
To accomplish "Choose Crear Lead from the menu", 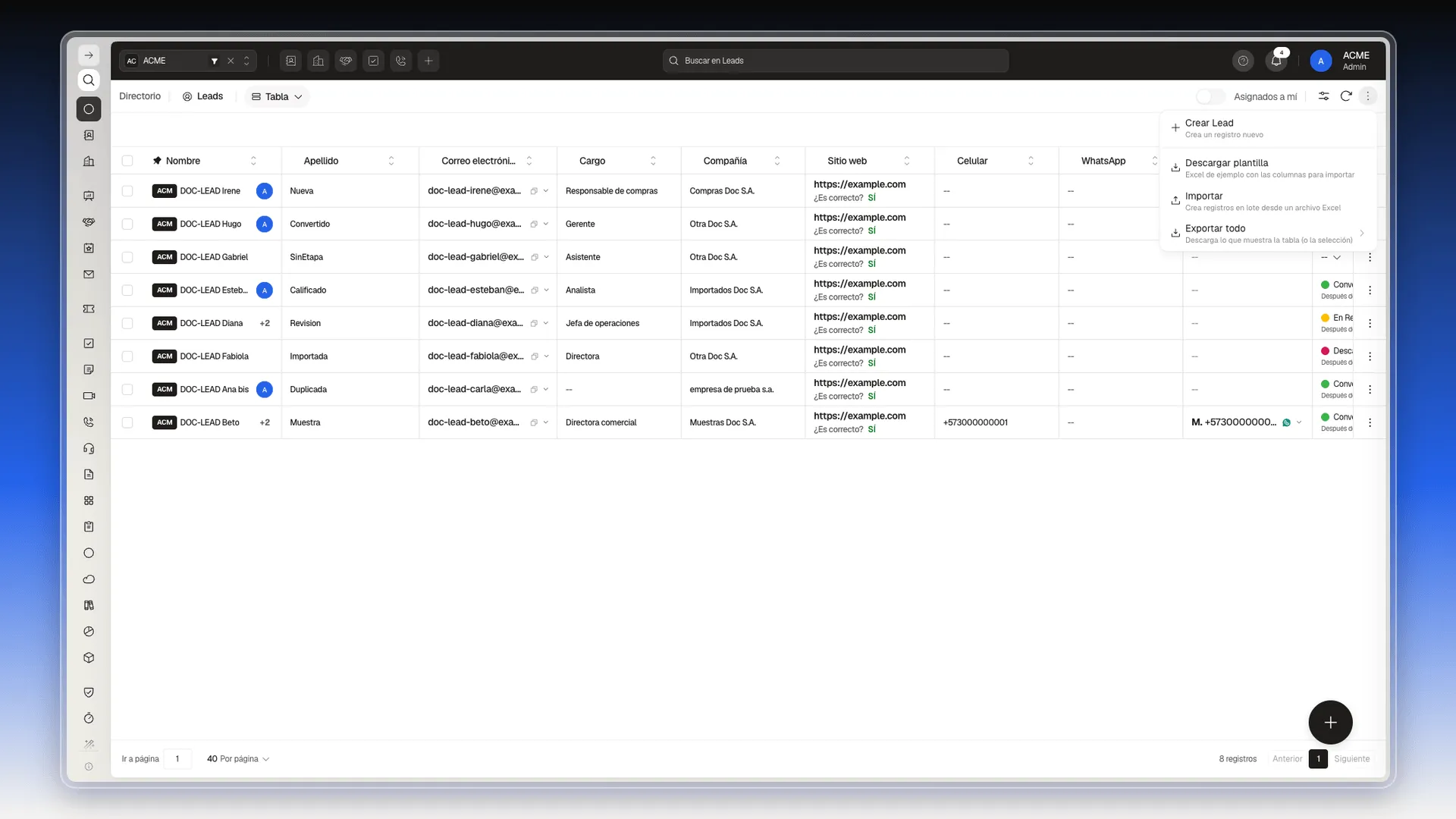I will click(1268, 128).
